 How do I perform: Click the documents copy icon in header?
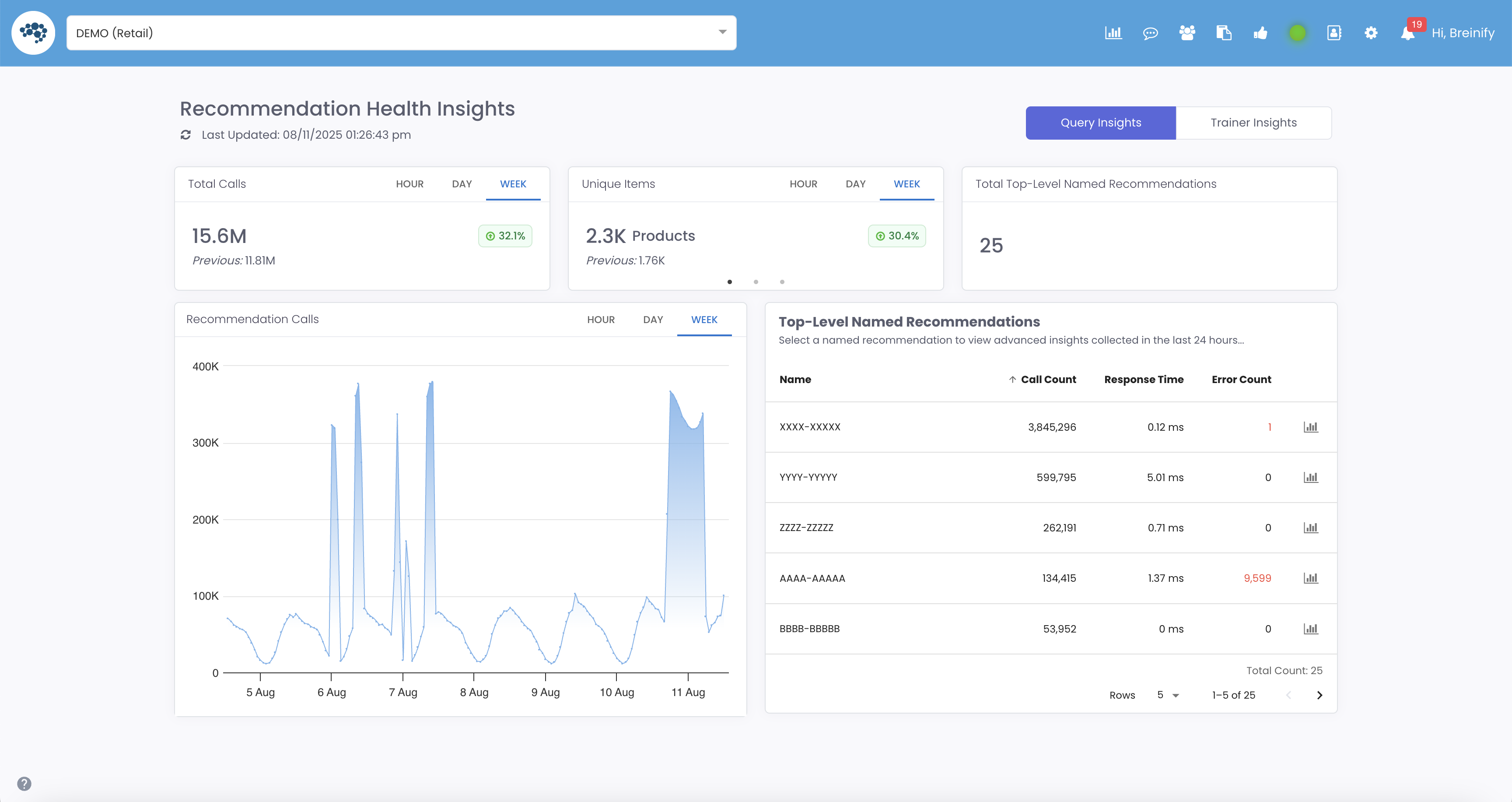click(x=1224, y=33)
